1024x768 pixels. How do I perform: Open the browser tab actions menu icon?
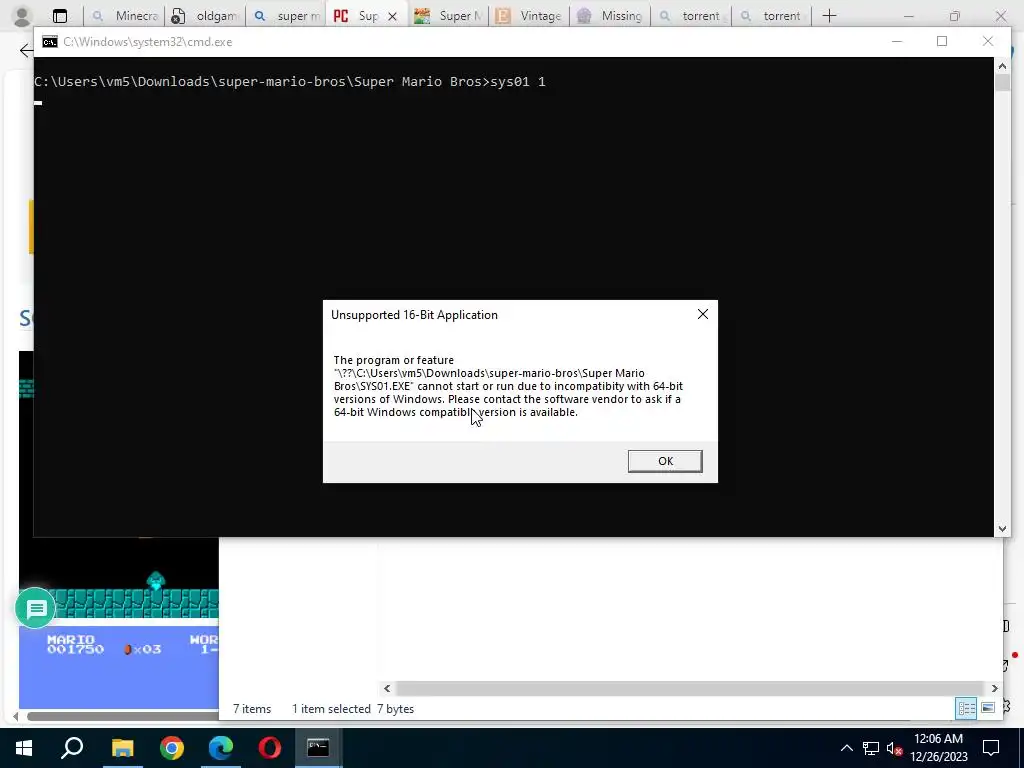point(59,16)
